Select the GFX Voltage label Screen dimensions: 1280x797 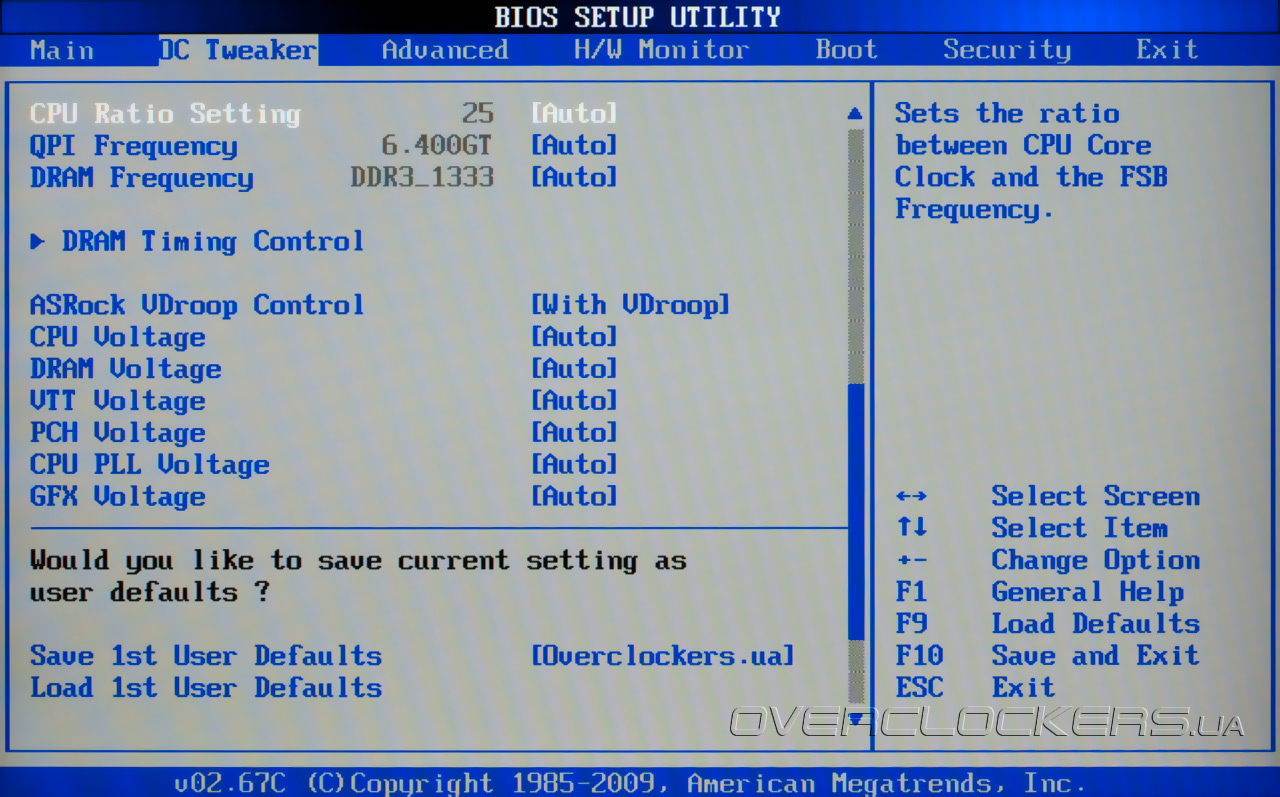[118, 497]
